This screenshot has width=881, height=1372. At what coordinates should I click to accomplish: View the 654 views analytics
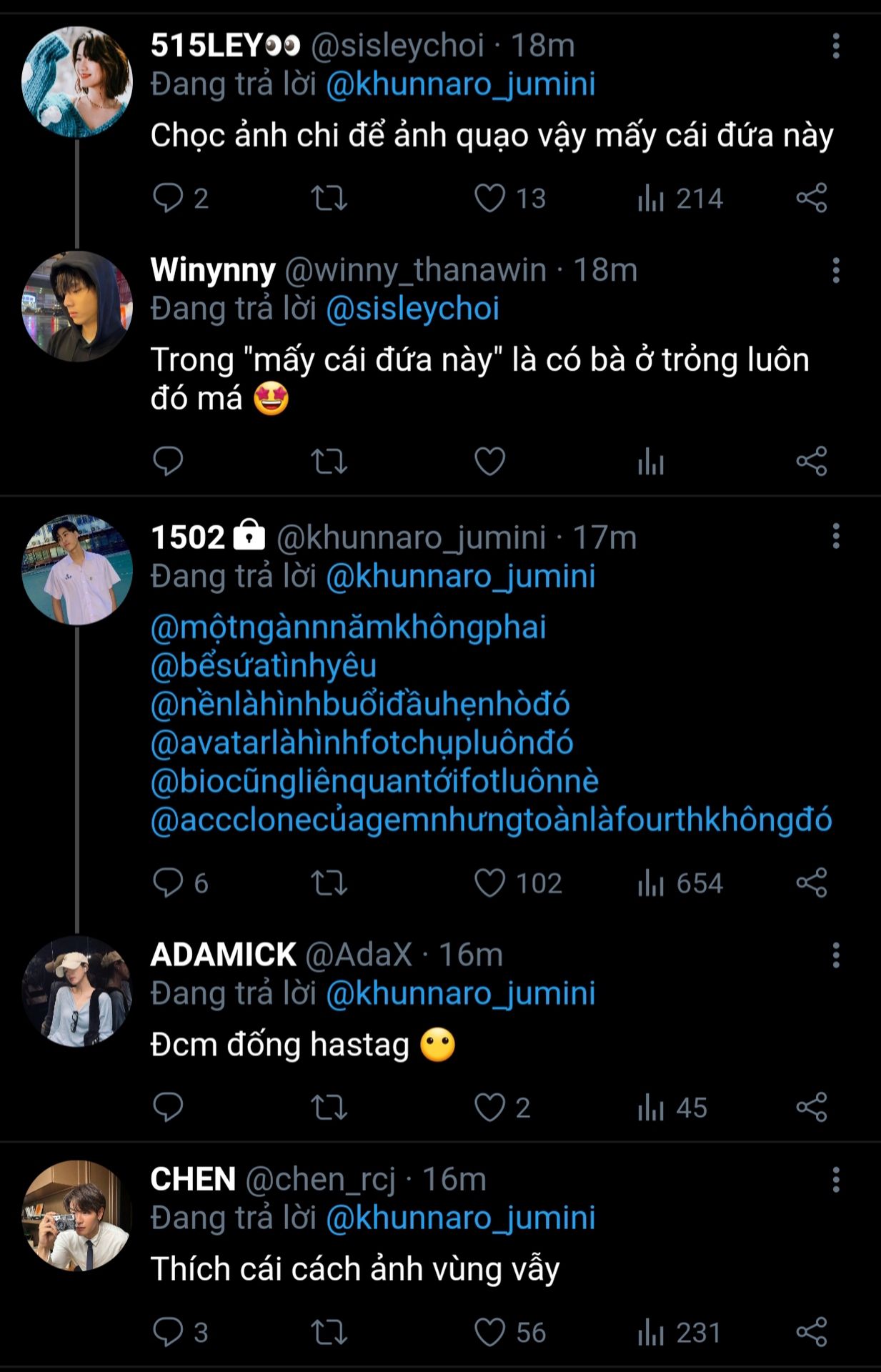680,883
